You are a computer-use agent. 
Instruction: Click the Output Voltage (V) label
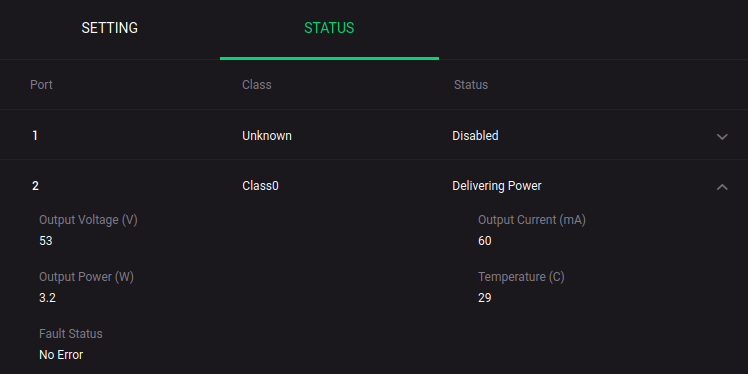pyautogui.click(x=88, y=220)
